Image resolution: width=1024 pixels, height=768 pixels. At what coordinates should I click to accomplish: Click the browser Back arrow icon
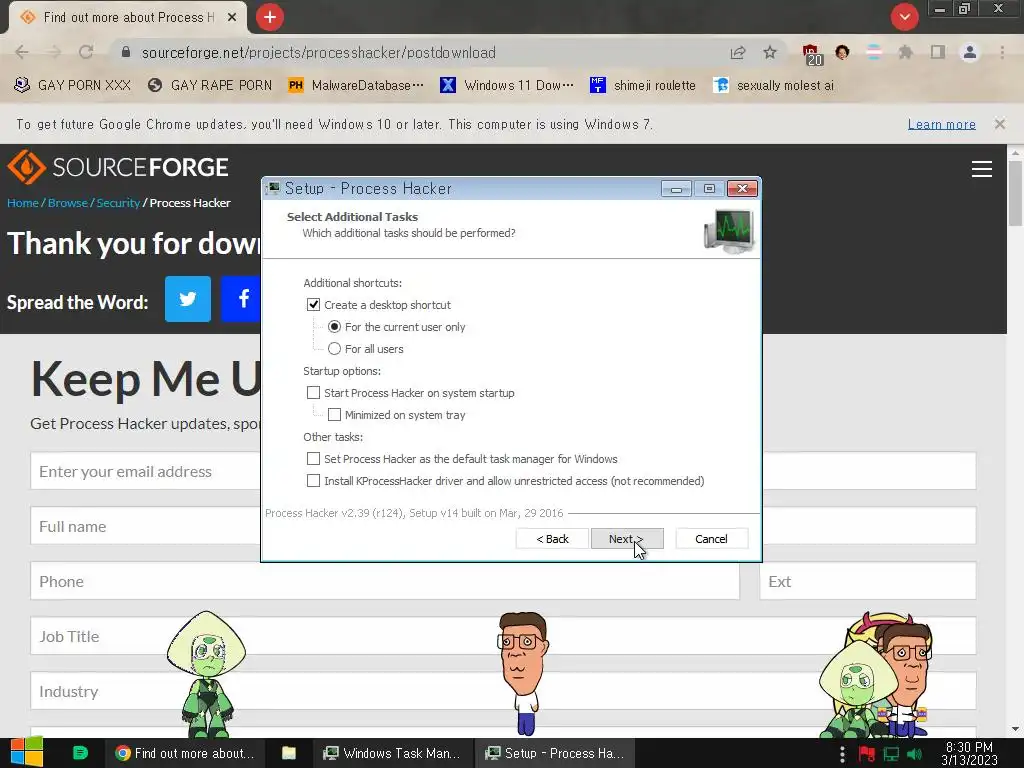coord(22,52)
